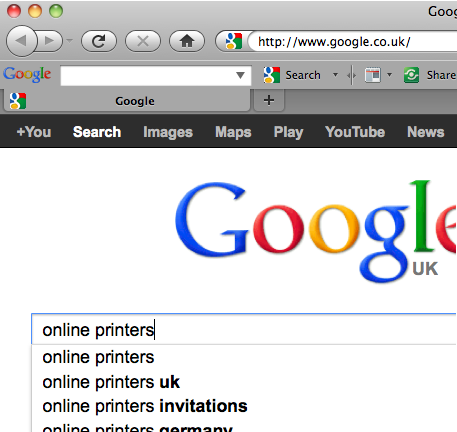Image resolution: width=457 pixels, height=432 pixels.
Task: Click the green Share icon in toolbar
Action: [x=411, y=75]
